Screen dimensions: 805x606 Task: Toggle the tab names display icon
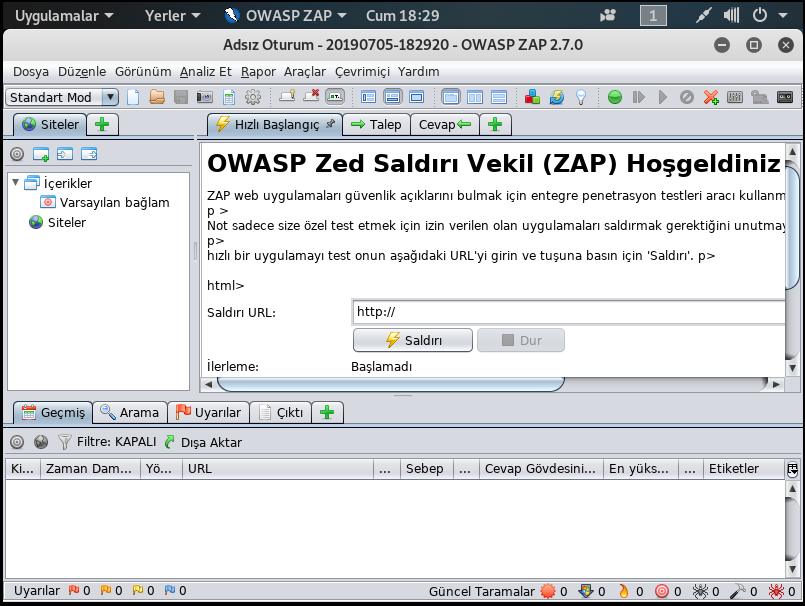[x=335, y=97]
